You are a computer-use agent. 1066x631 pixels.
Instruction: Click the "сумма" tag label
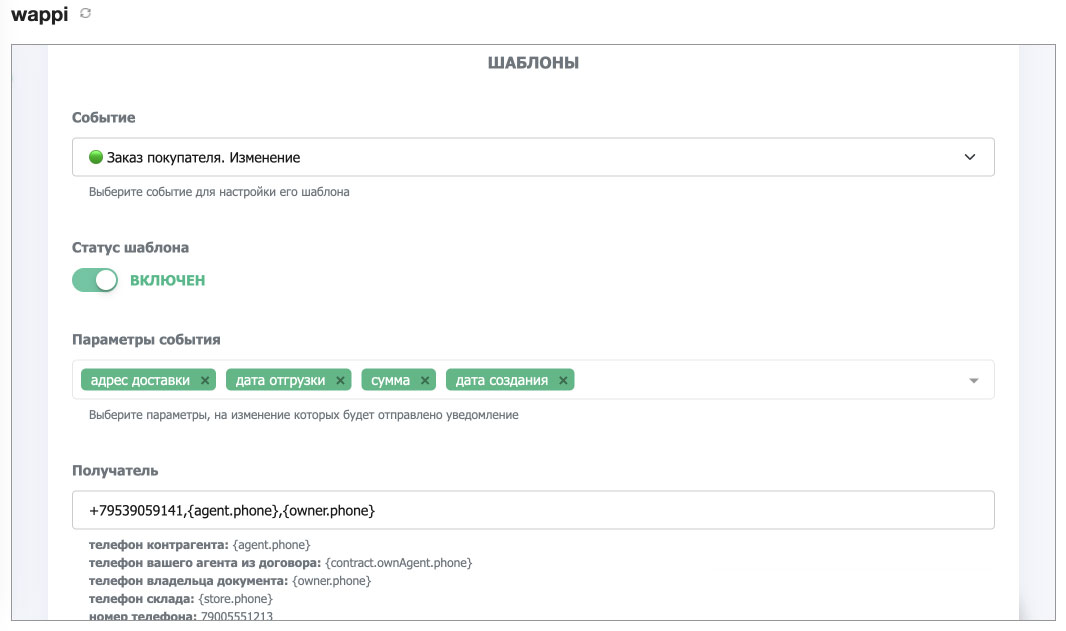tap(390, 380)
